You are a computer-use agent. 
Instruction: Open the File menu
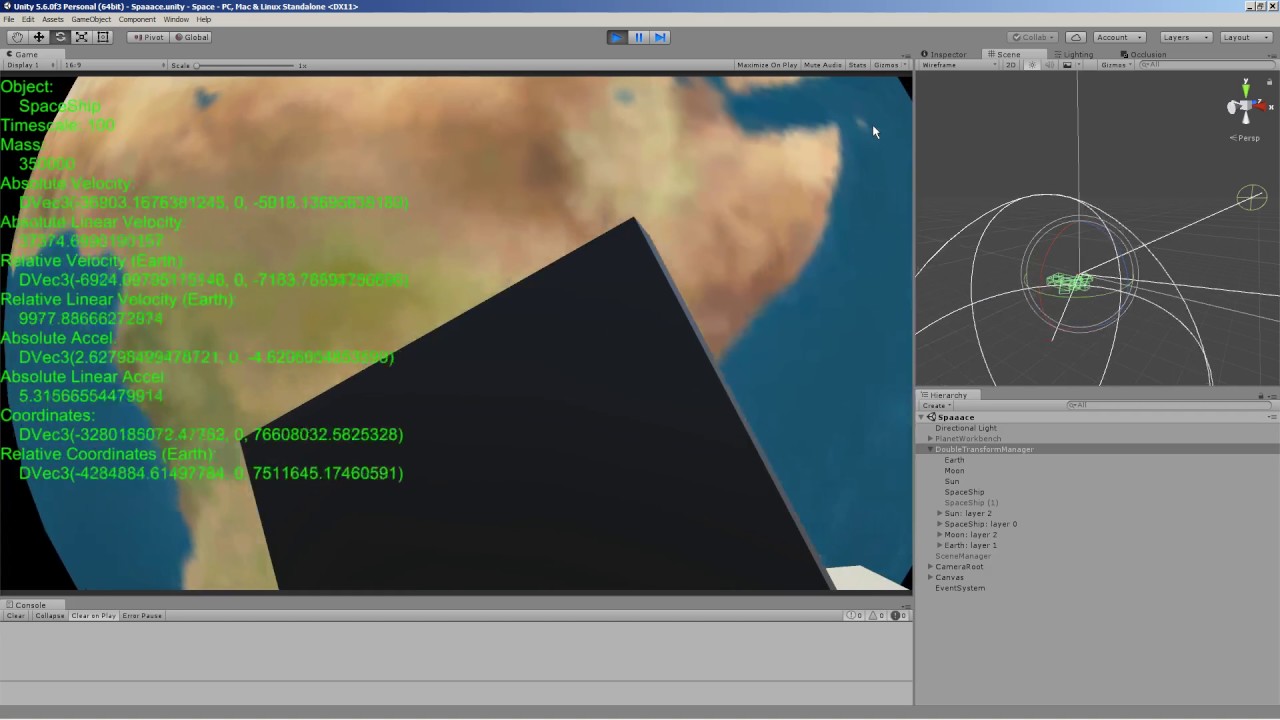(9, 19)
